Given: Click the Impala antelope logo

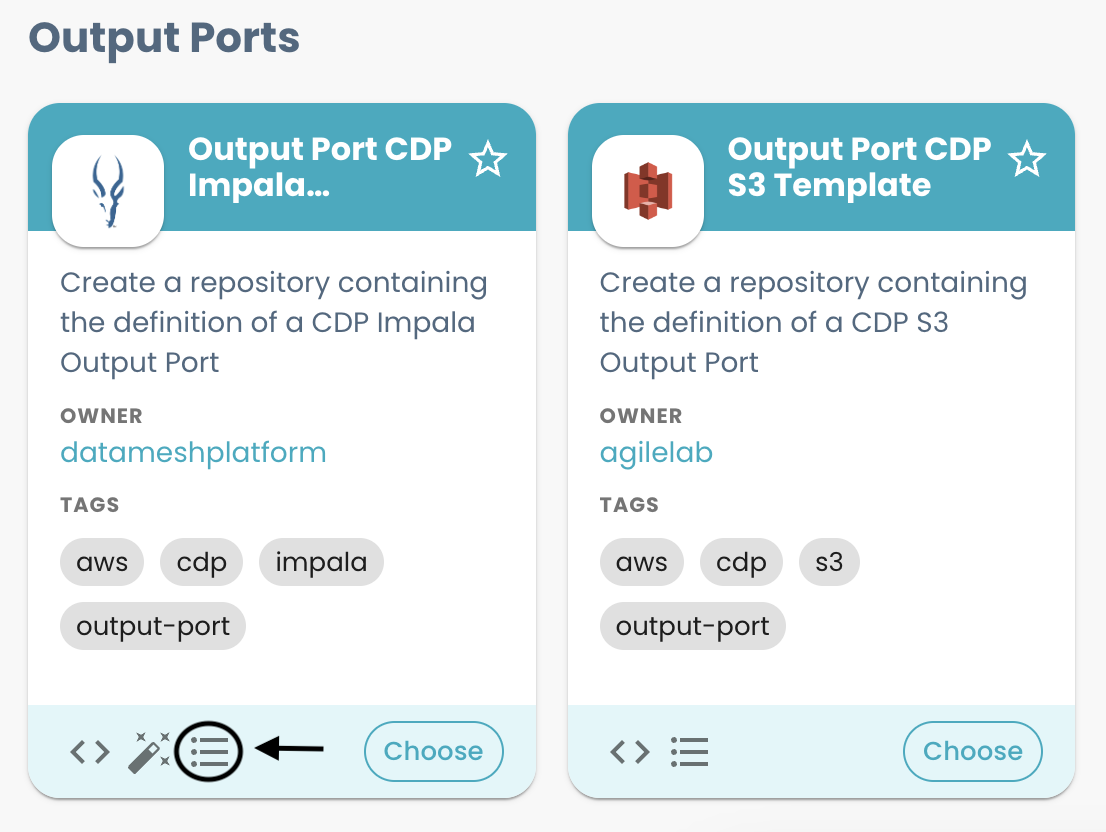Looking at the screenshot, I should [x=108, y=191].
